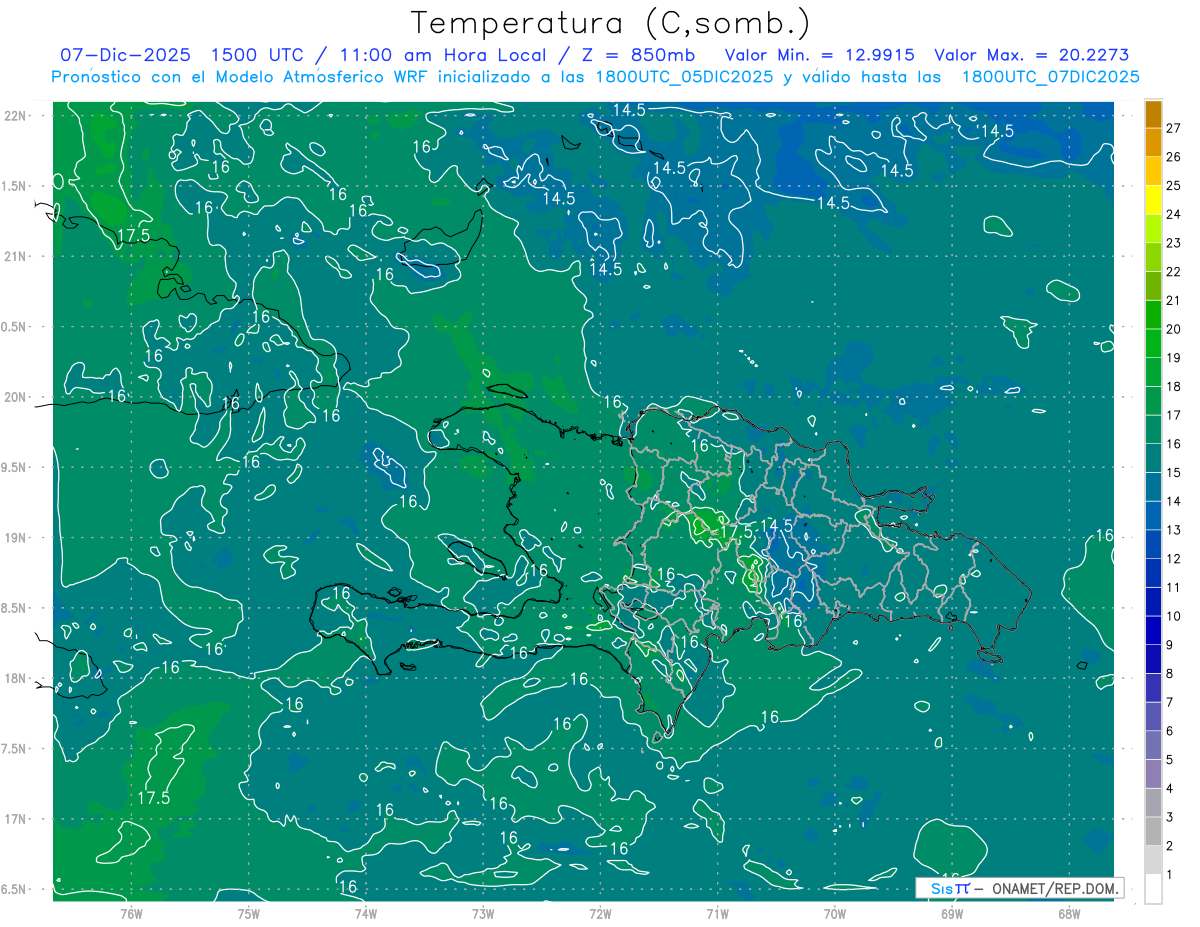
Task: Click legend value '26'
Action: click(1173, 156)
